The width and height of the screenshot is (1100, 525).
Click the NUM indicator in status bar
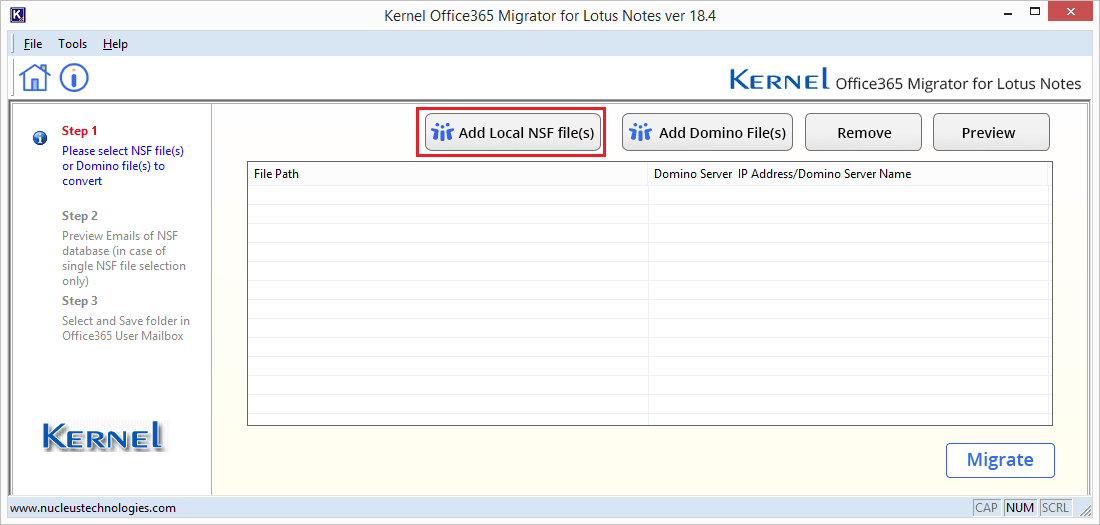[x=1019, y=507]
